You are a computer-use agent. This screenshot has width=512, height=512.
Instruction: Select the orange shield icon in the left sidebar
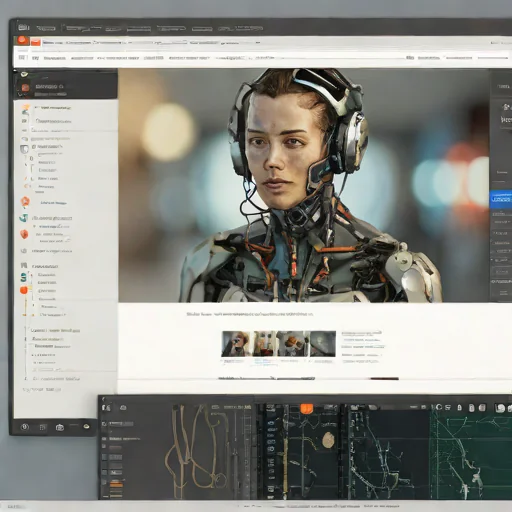coord(24,234)
